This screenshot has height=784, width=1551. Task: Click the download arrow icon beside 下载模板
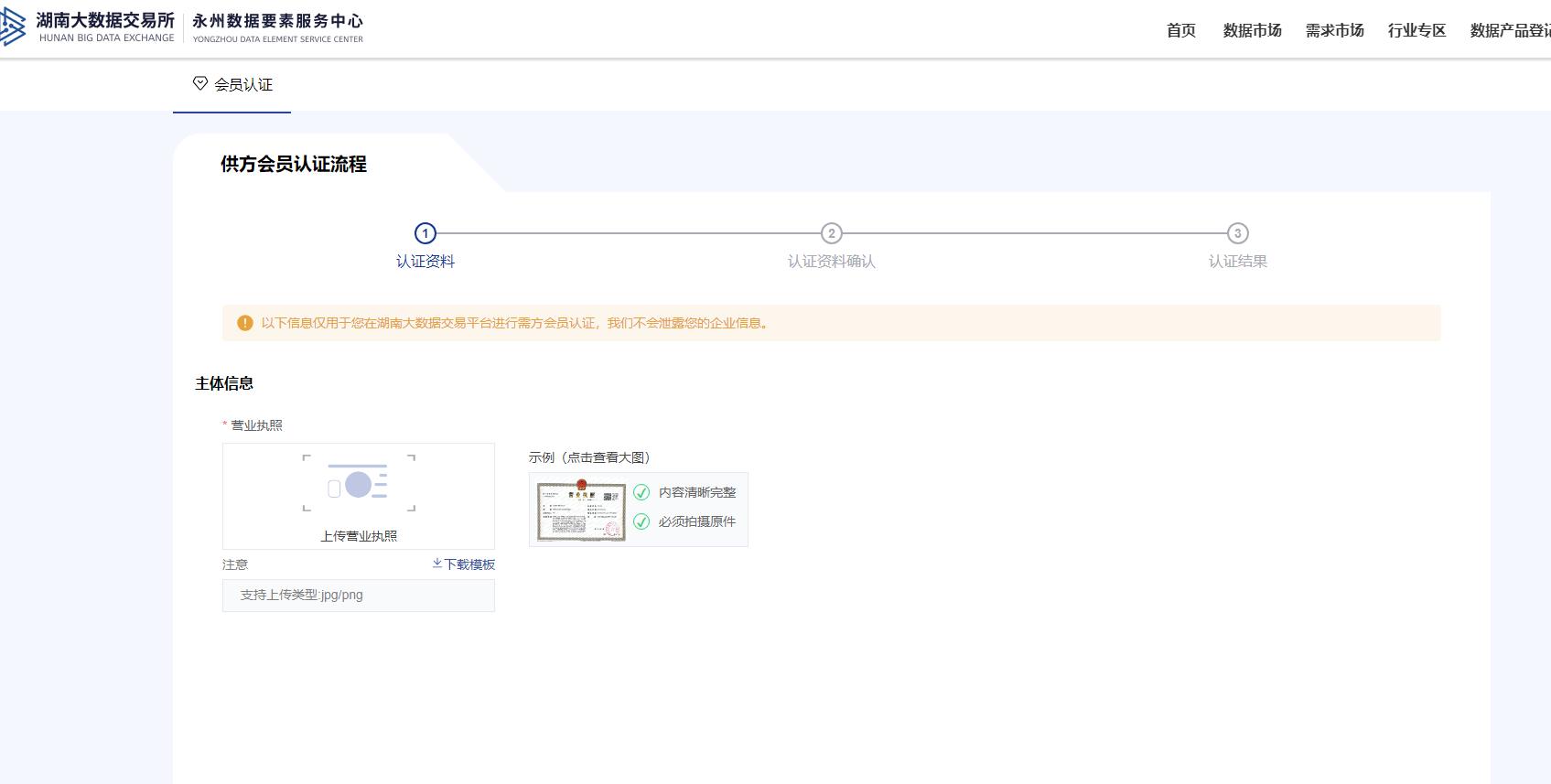point(437,564)
